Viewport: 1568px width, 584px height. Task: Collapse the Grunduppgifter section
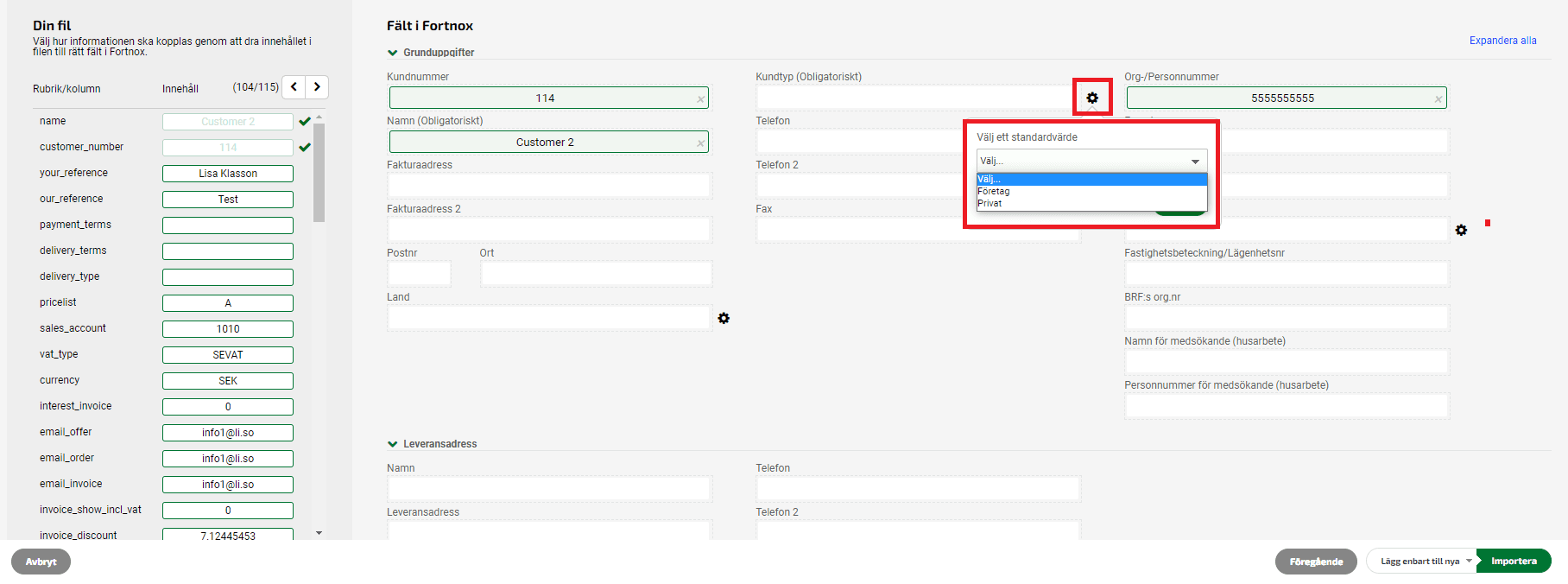point(393,53)
